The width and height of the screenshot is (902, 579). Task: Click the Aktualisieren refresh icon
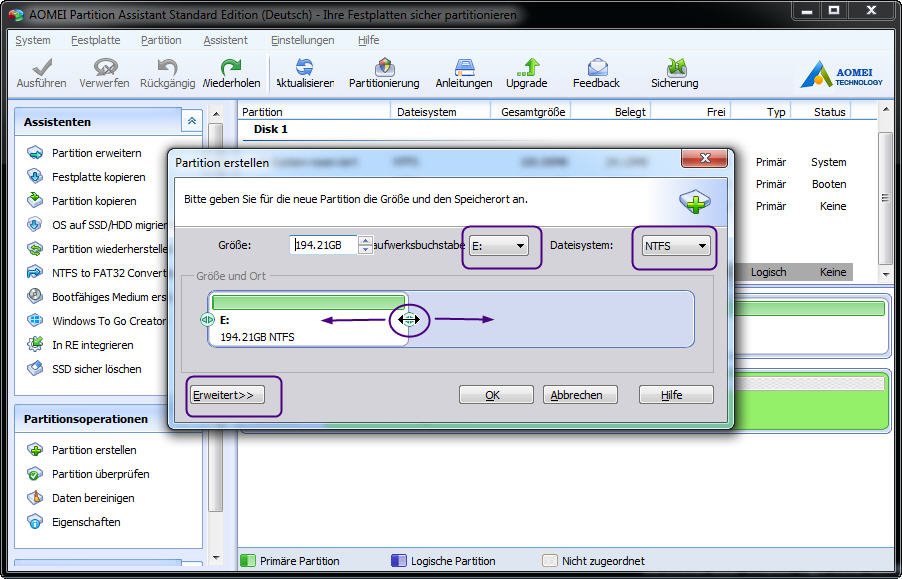point(304,67)
